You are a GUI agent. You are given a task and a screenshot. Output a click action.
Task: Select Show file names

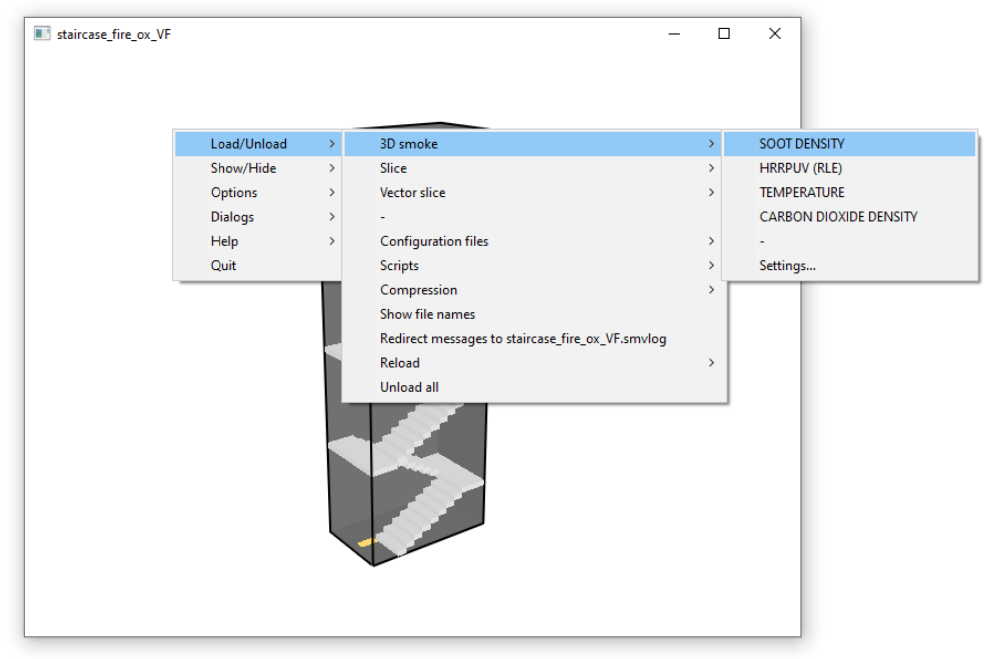[534, 315]
